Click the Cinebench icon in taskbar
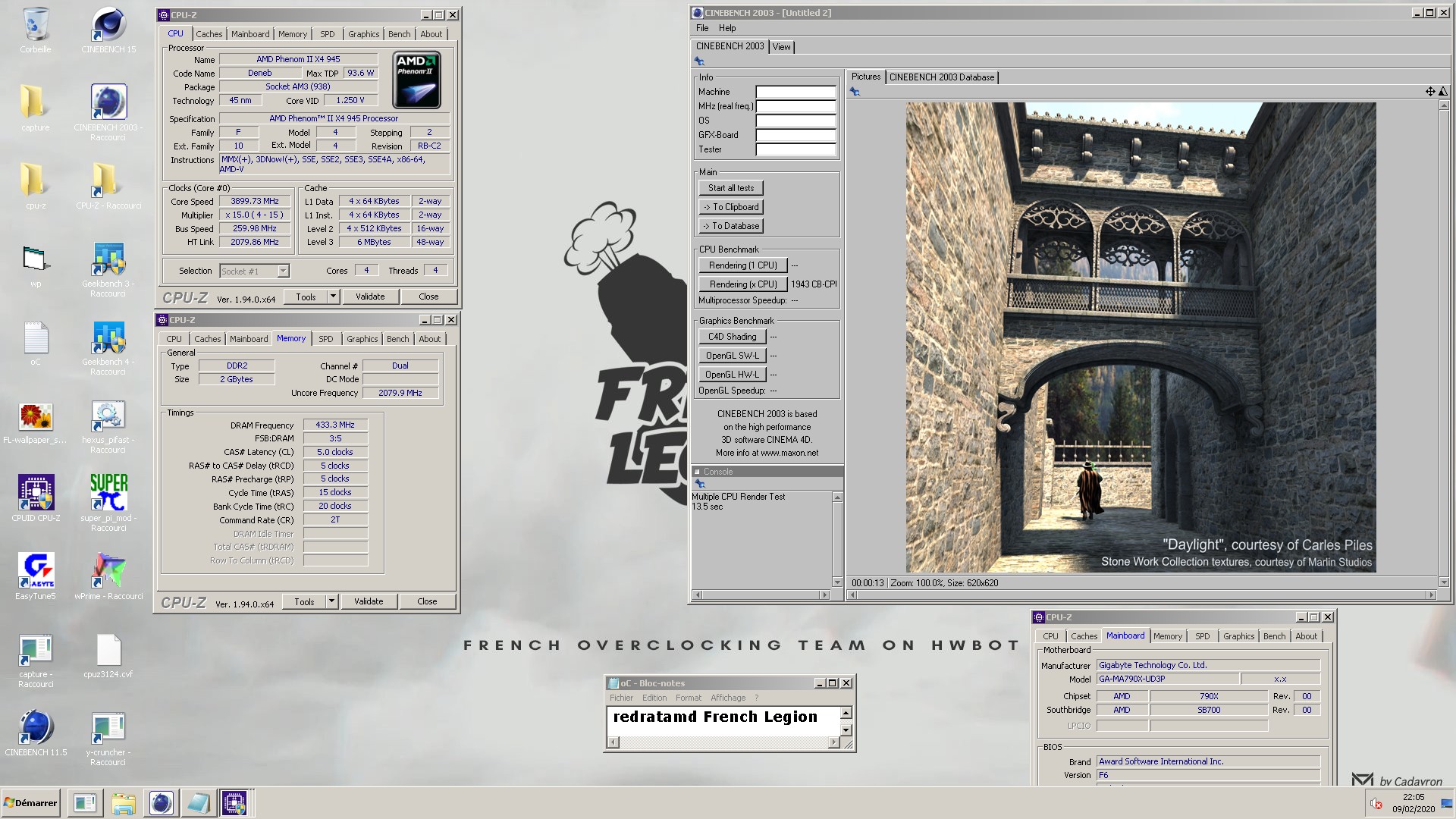 tap(161, 803)
